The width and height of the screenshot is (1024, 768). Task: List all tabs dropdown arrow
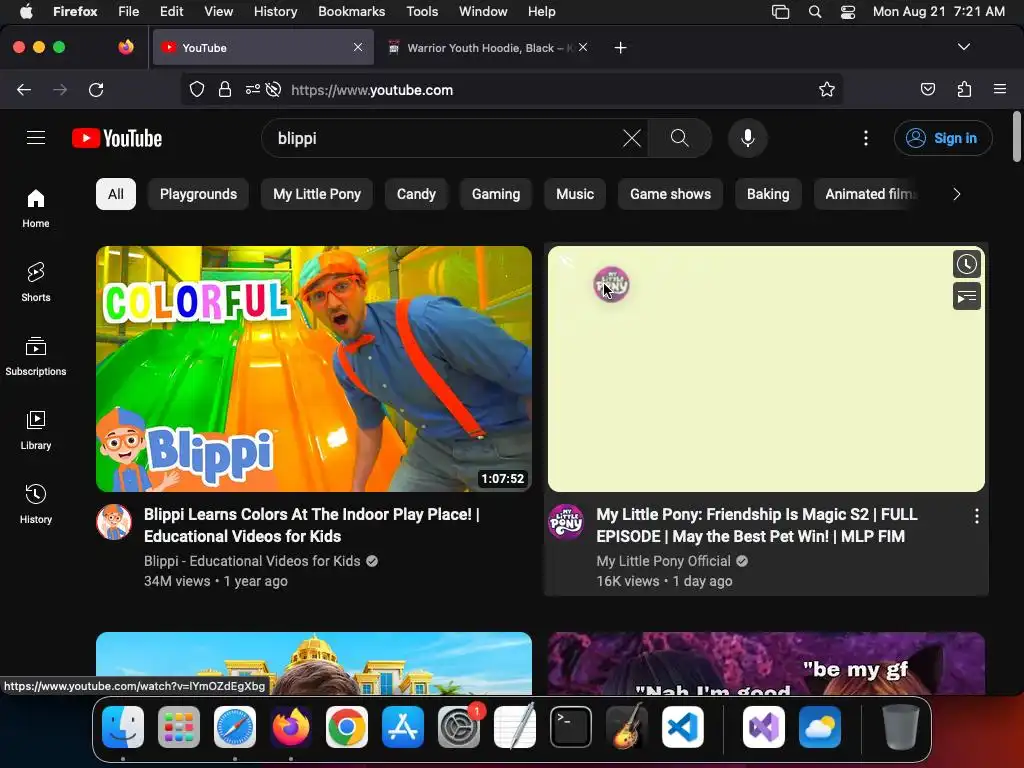tap(963, 47)
